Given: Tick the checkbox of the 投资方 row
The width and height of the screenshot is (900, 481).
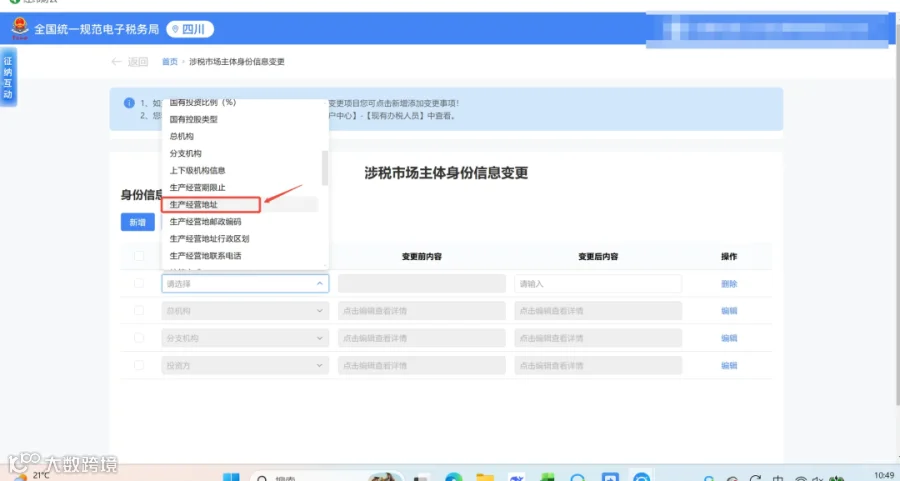Looking at the screenshot, I should (x=139, y=365).
